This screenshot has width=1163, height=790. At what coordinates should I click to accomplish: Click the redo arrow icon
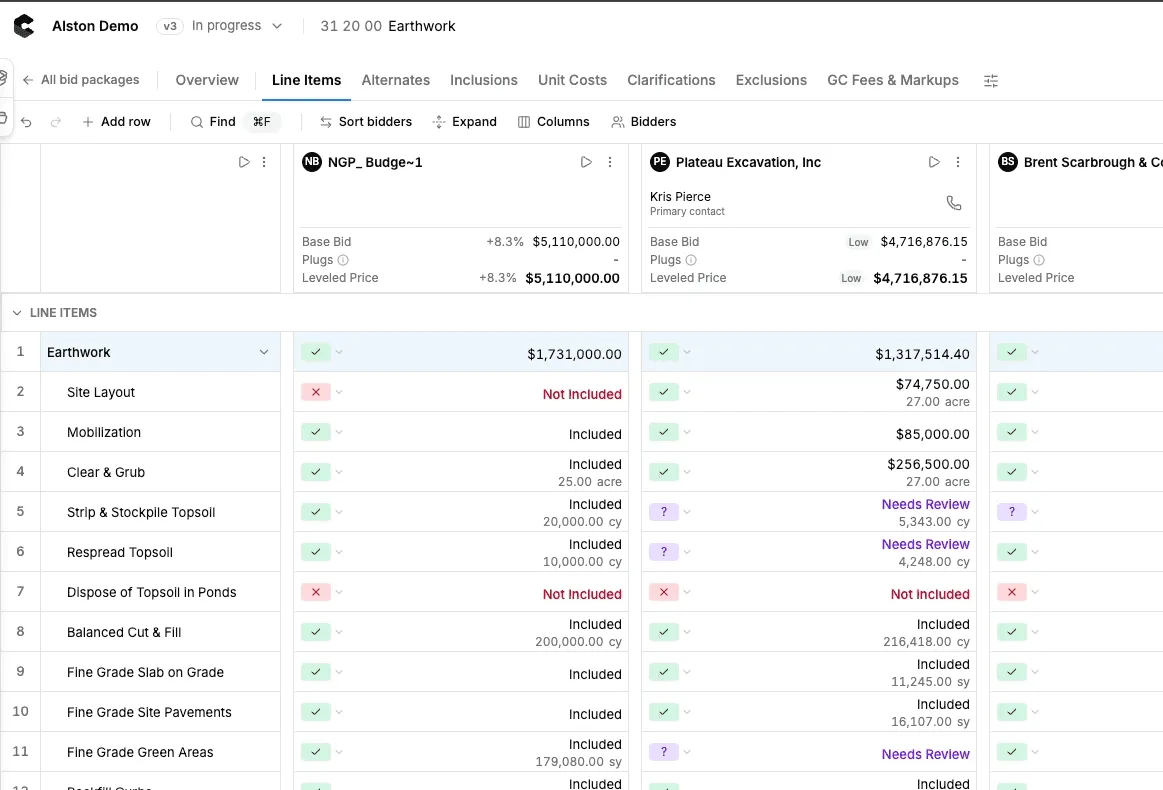(x=56, y=122)
